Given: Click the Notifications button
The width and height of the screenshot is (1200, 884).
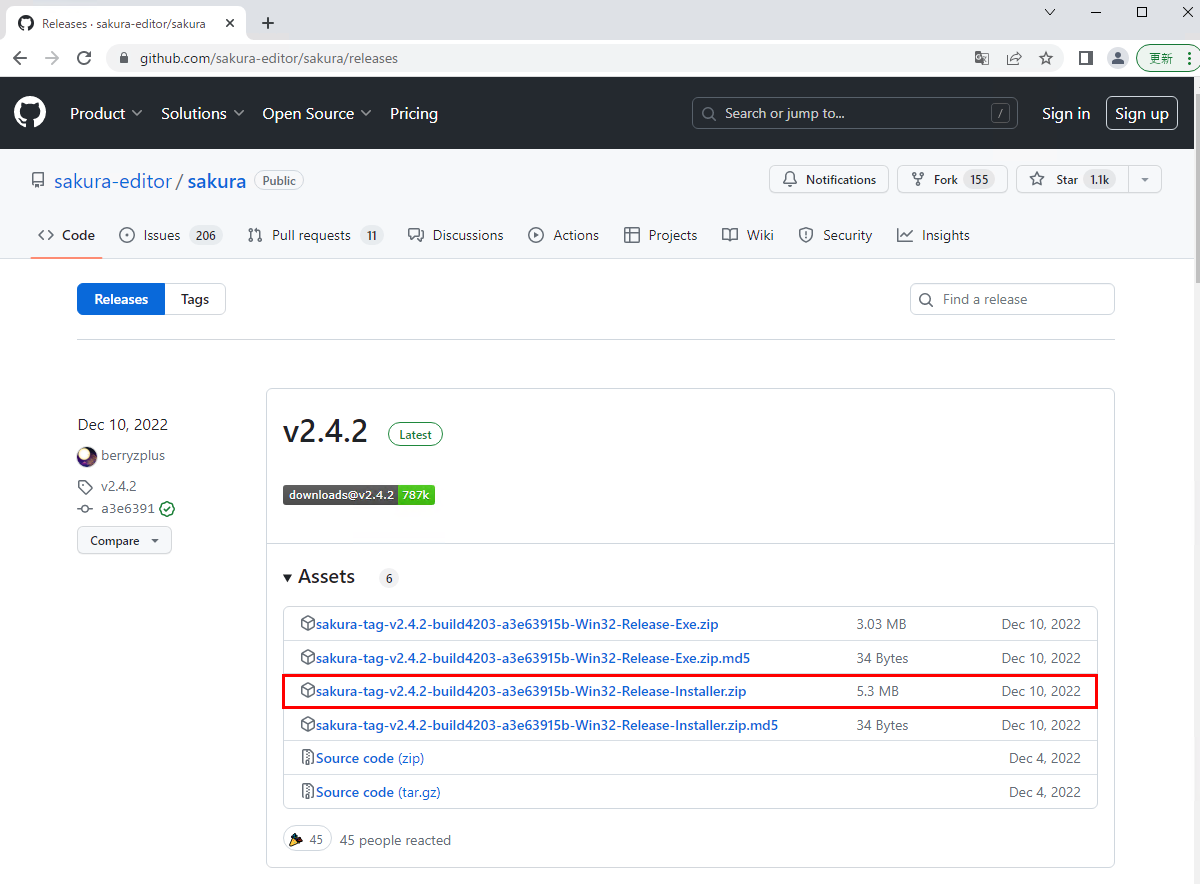Looking at the screenshot, I should 829,180.
